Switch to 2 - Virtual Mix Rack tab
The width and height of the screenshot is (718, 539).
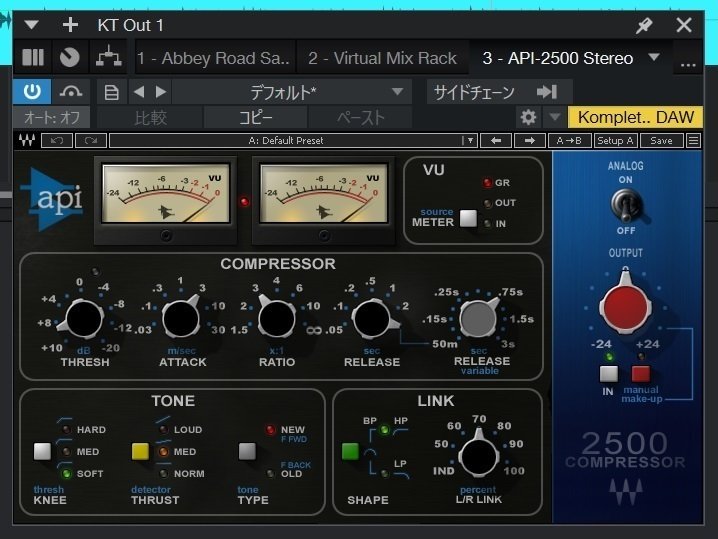click(382, 58)
